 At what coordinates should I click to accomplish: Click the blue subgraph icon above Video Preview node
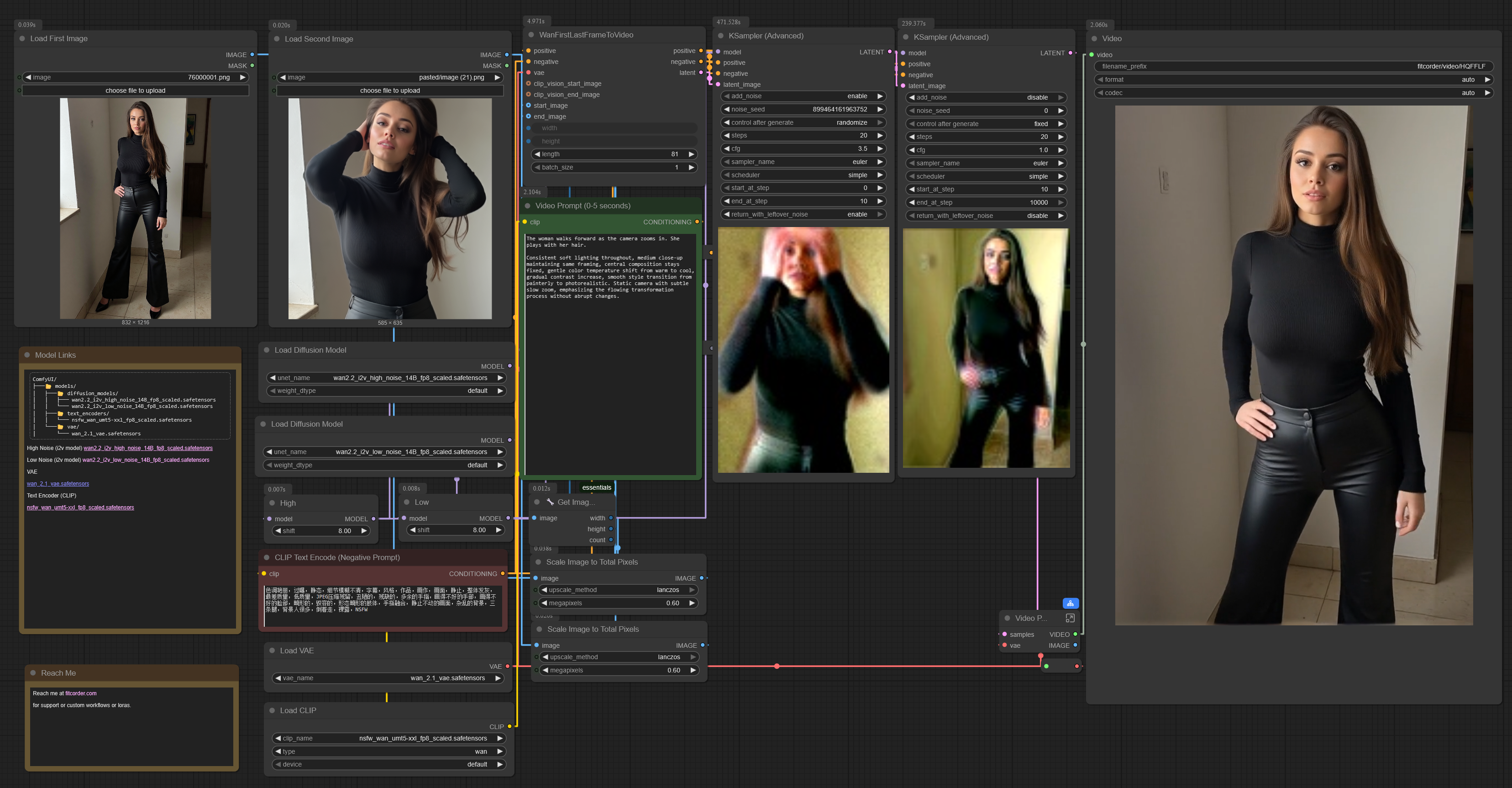coord(1071,603)
